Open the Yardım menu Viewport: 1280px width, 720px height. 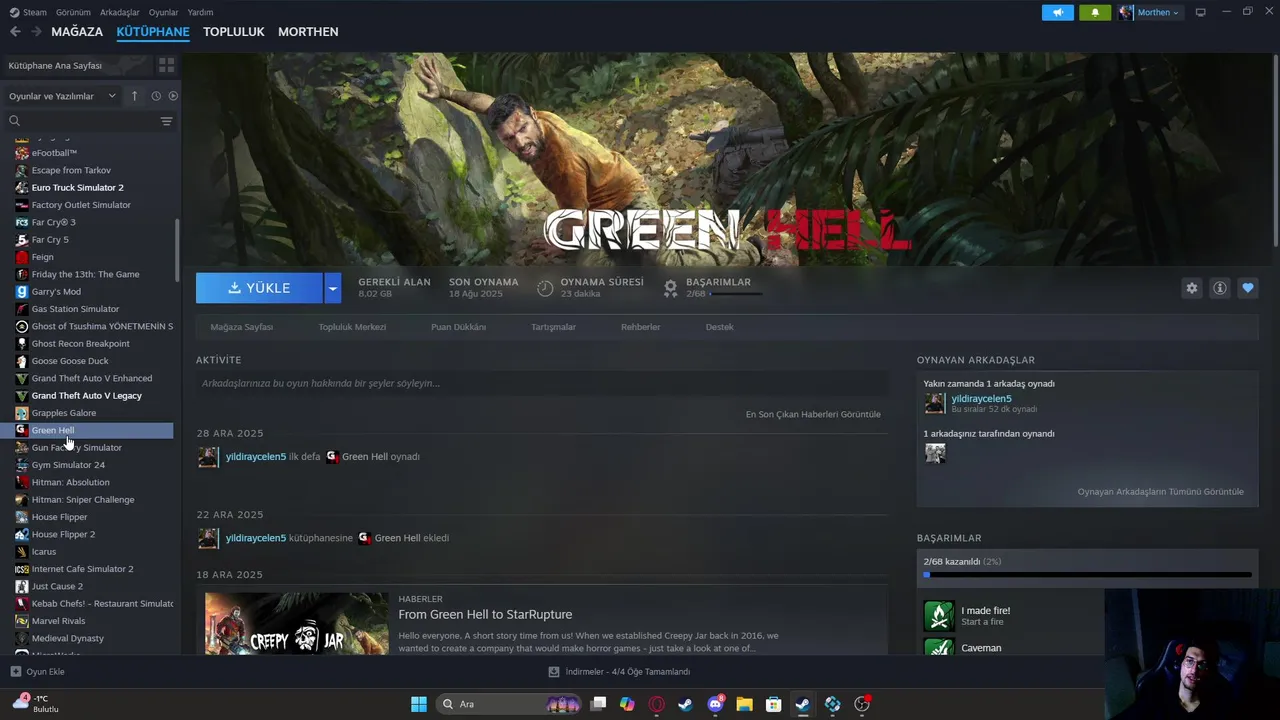point(200,12)
